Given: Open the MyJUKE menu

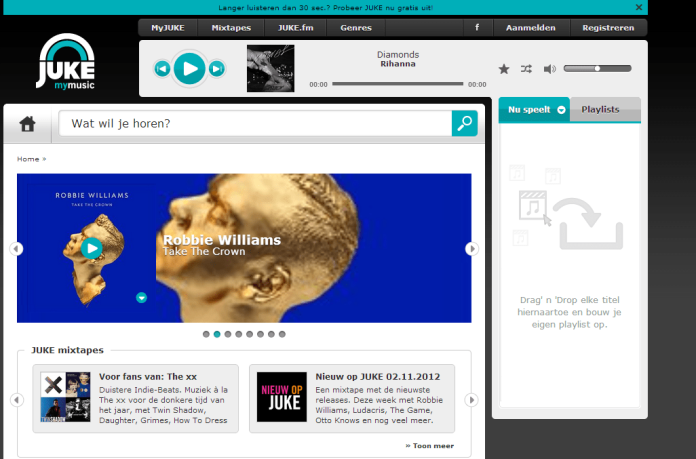Looking at the screenshot, I should pos(168,28).
